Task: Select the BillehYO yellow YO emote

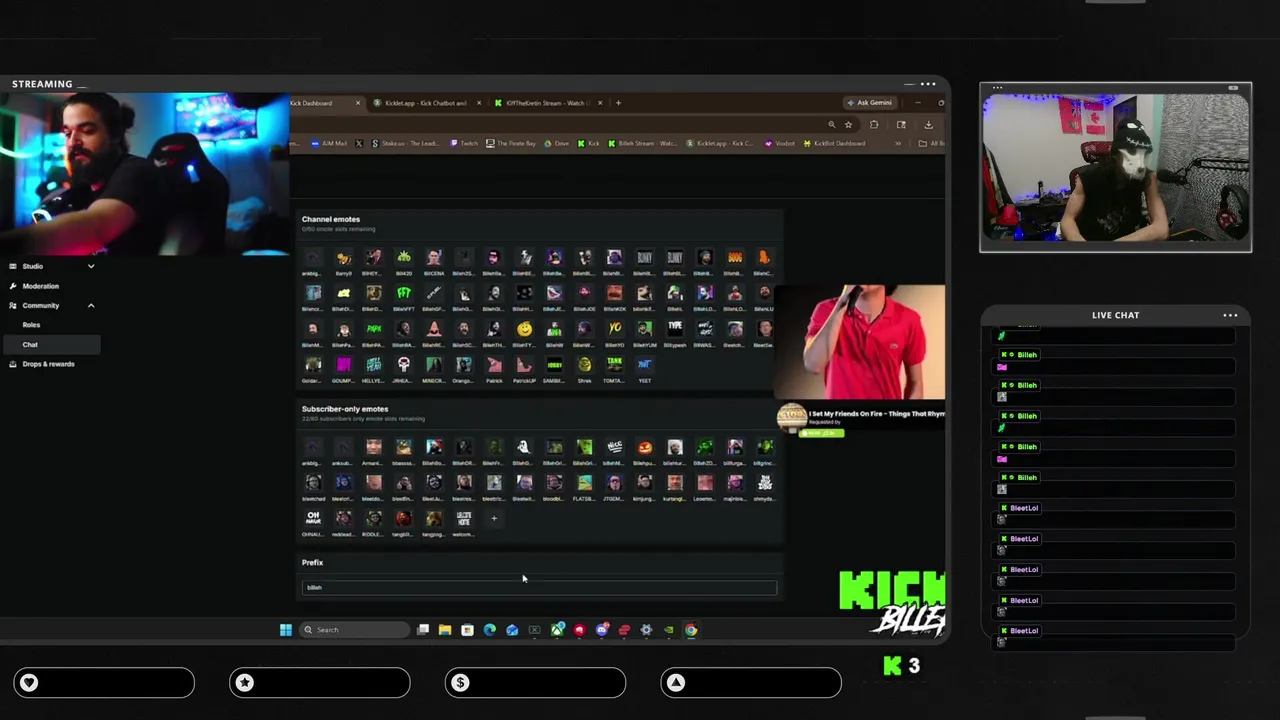Action: tap(614, 330)
